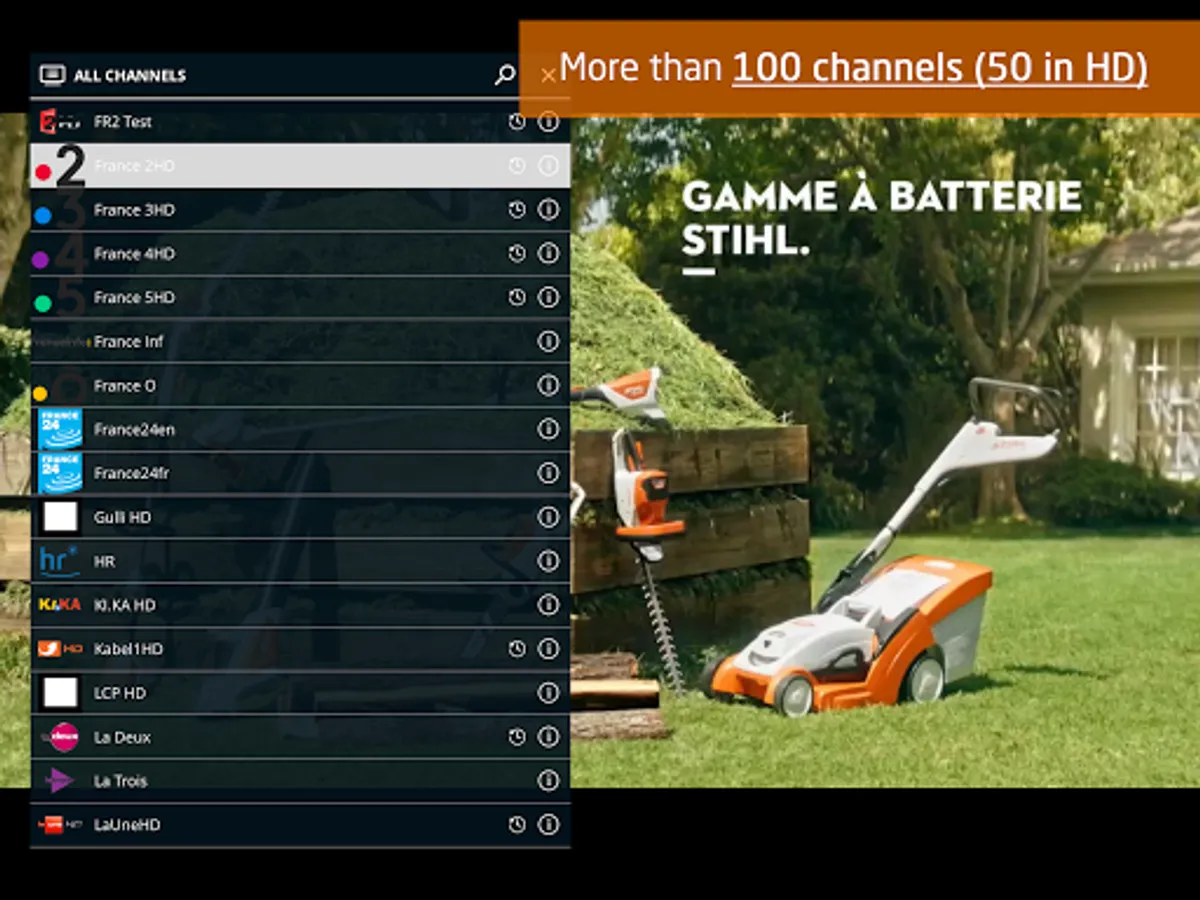Image resolution: width=1200 pixels, height=900 pixels.
Task: Click the KiKA channel logo
Action: point(60,605)
